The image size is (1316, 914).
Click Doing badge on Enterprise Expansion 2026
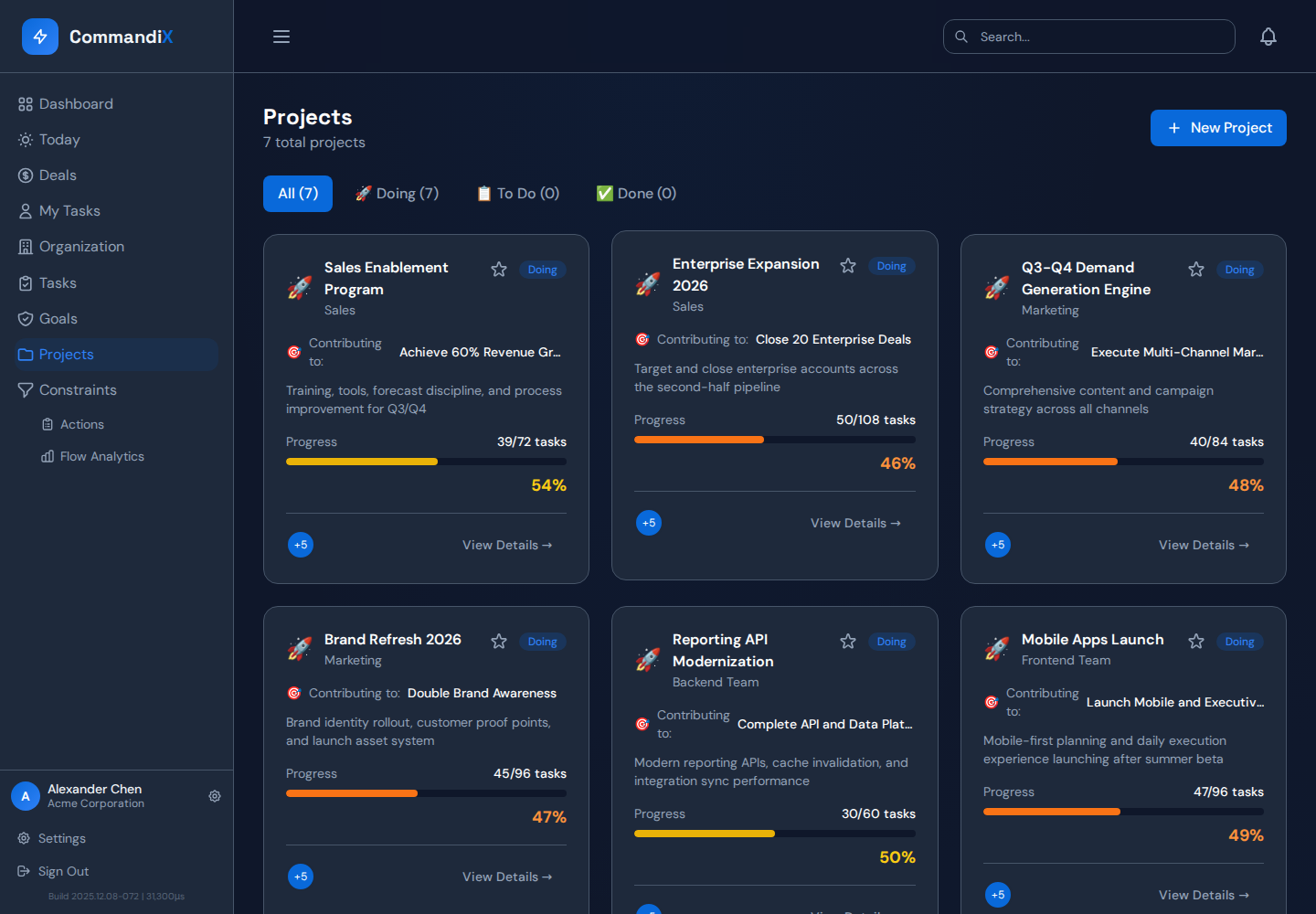pyautogui.click(x=892, y=266)
